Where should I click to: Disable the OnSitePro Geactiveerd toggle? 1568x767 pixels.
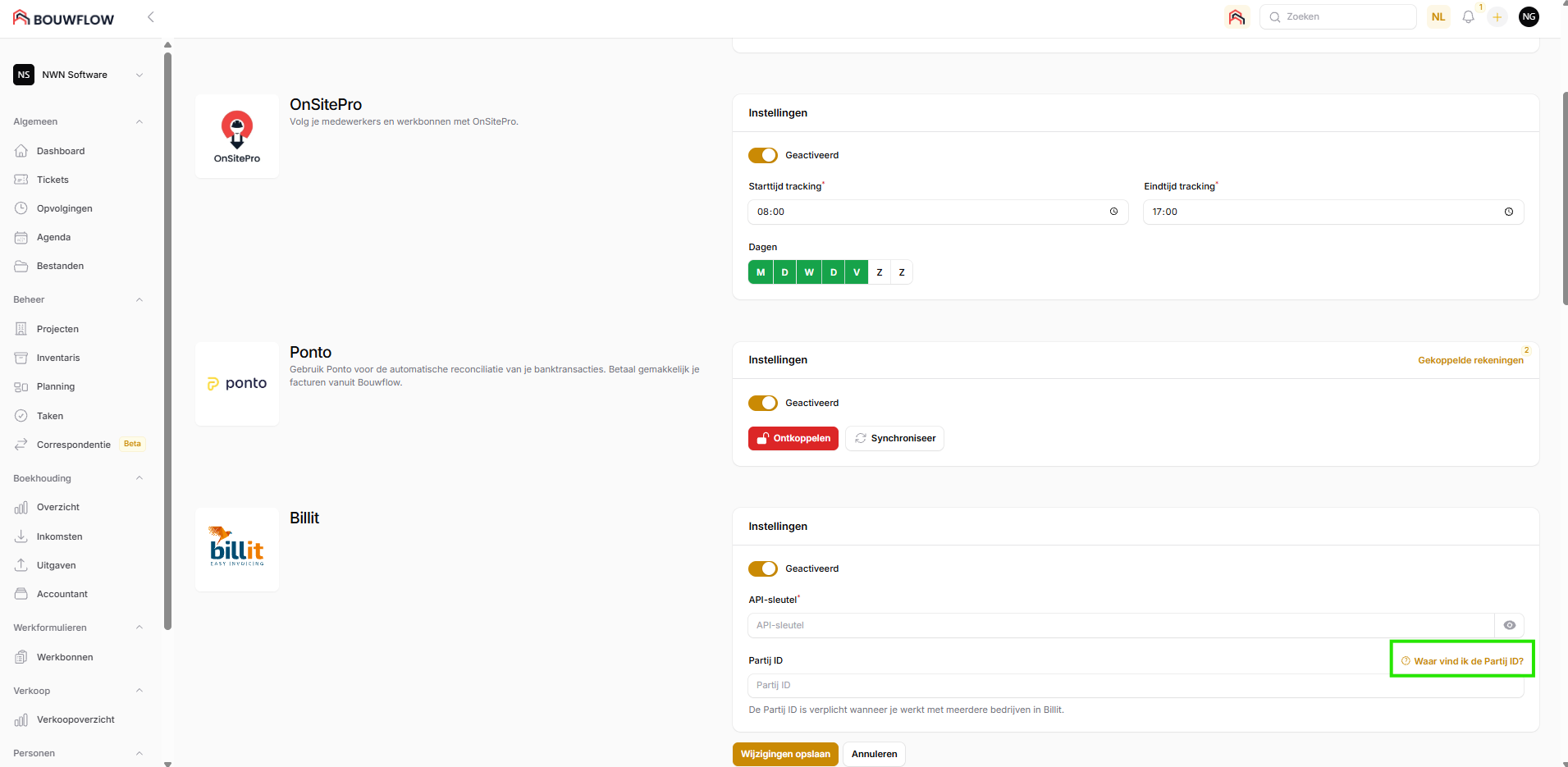point(762,155)
